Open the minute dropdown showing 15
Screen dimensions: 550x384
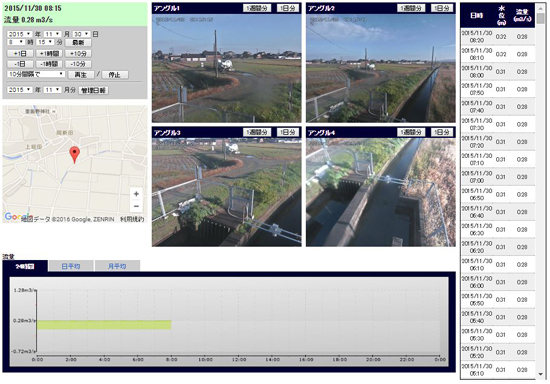point(45,42)
